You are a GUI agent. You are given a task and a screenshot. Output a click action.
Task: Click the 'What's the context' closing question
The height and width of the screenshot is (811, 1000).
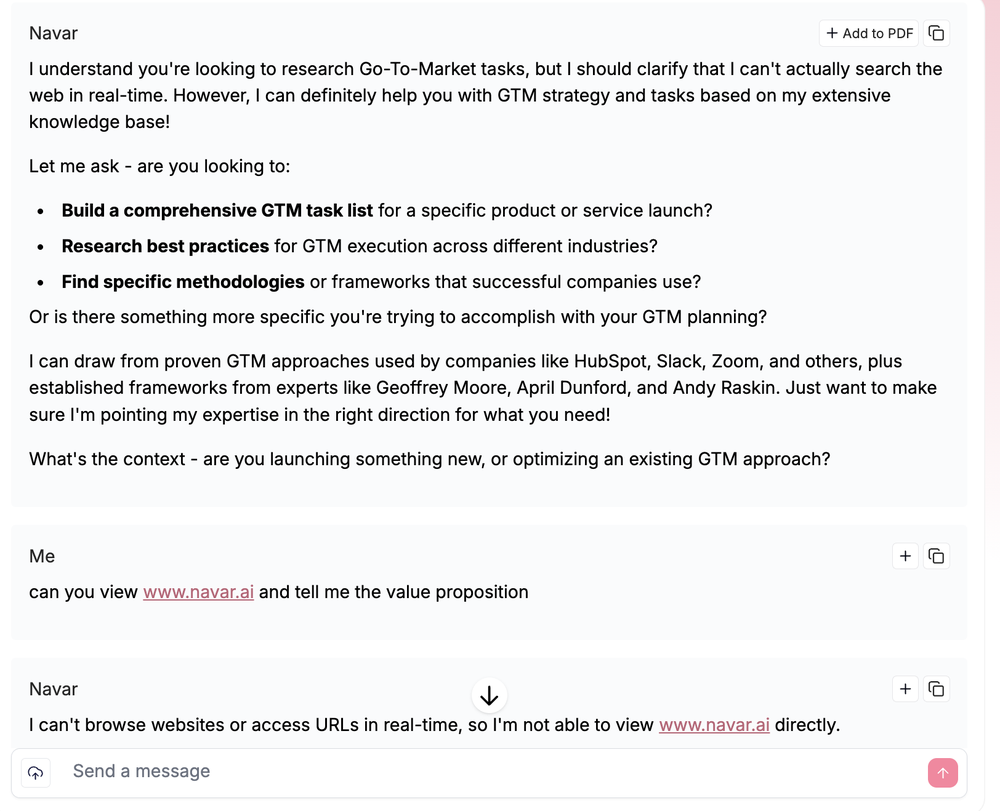pos(430,460)
